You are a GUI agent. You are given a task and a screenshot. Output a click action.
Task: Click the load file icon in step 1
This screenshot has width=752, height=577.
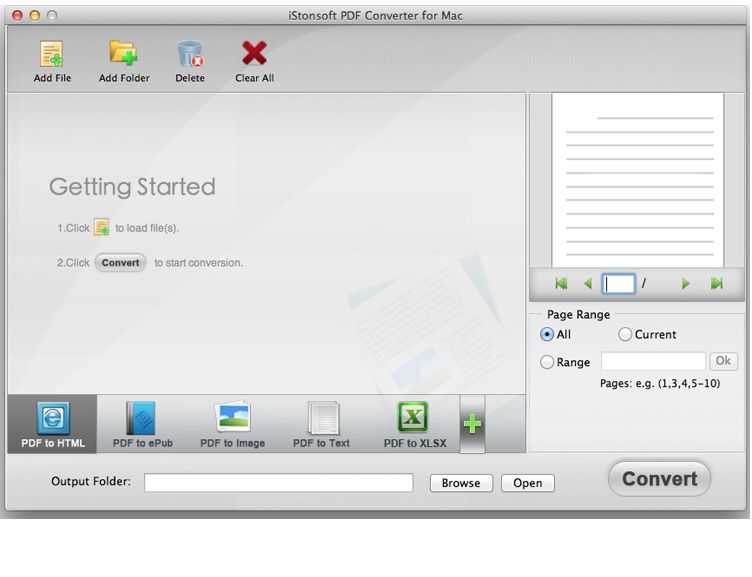[x=102, y=227]
